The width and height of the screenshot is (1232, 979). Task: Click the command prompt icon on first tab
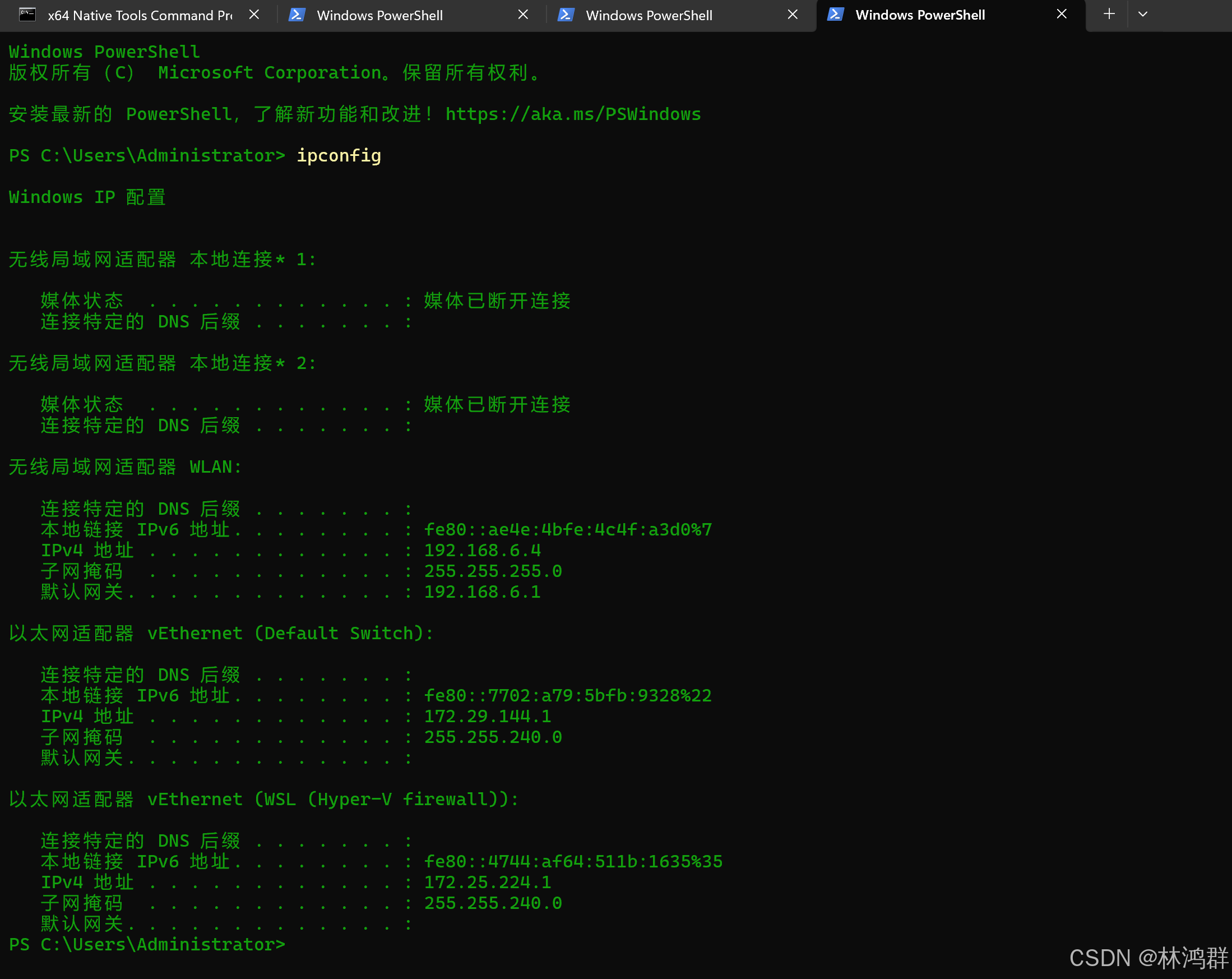coord(27,15)
